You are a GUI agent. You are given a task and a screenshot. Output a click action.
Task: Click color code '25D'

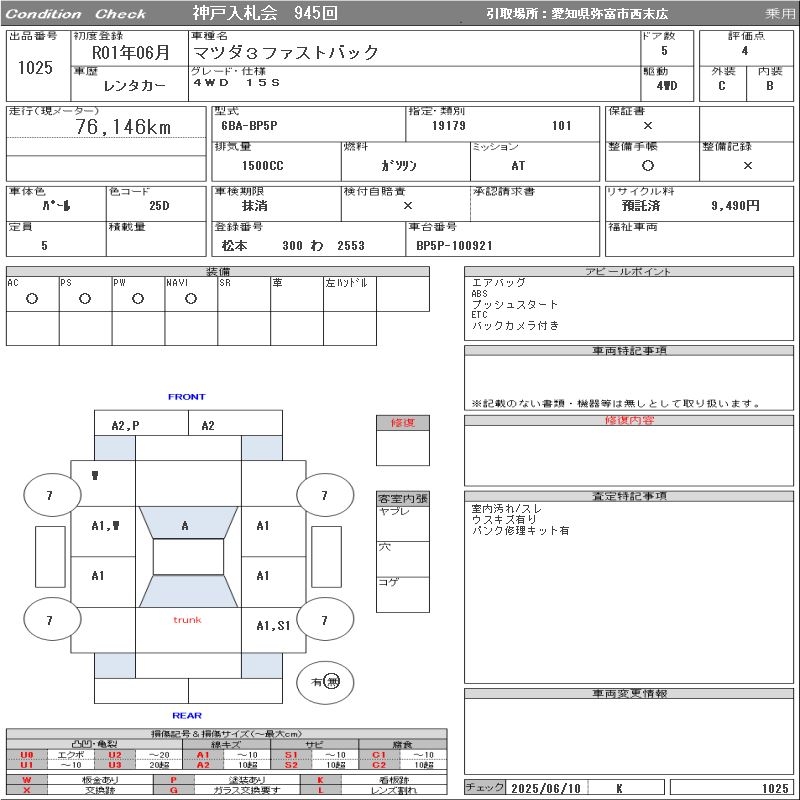159,206
